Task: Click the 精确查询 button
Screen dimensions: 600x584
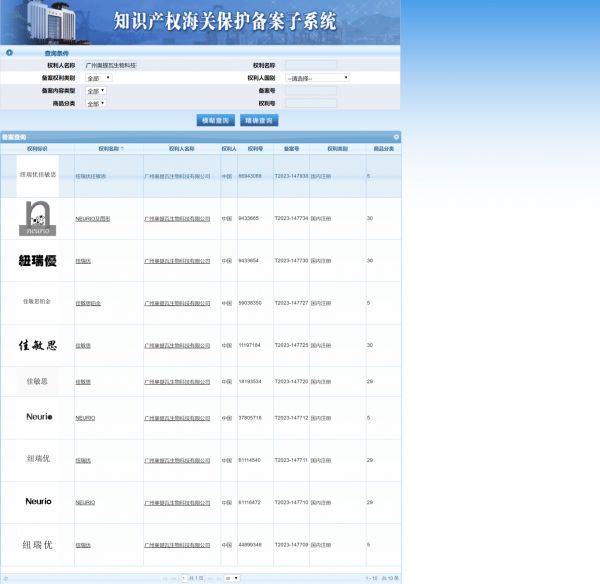Action: [x=258, y=120]
